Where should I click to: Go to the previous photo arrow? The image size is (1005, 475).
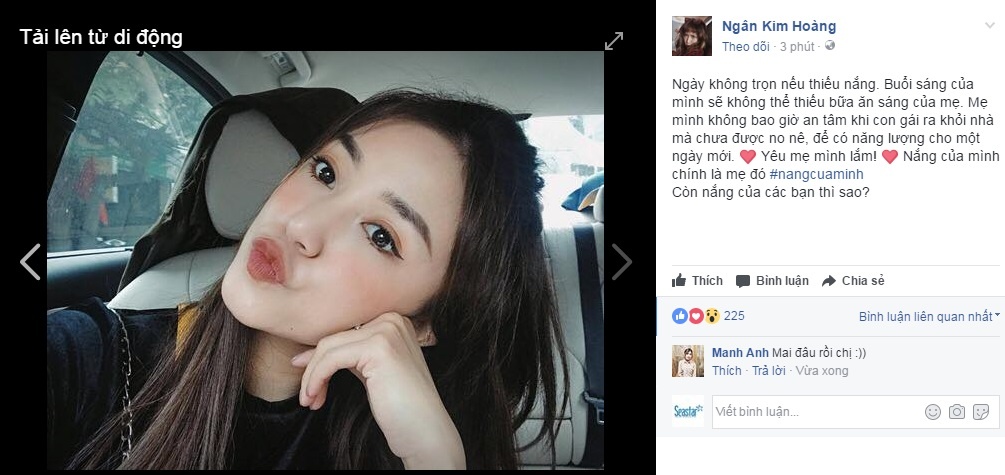[30, 262]
